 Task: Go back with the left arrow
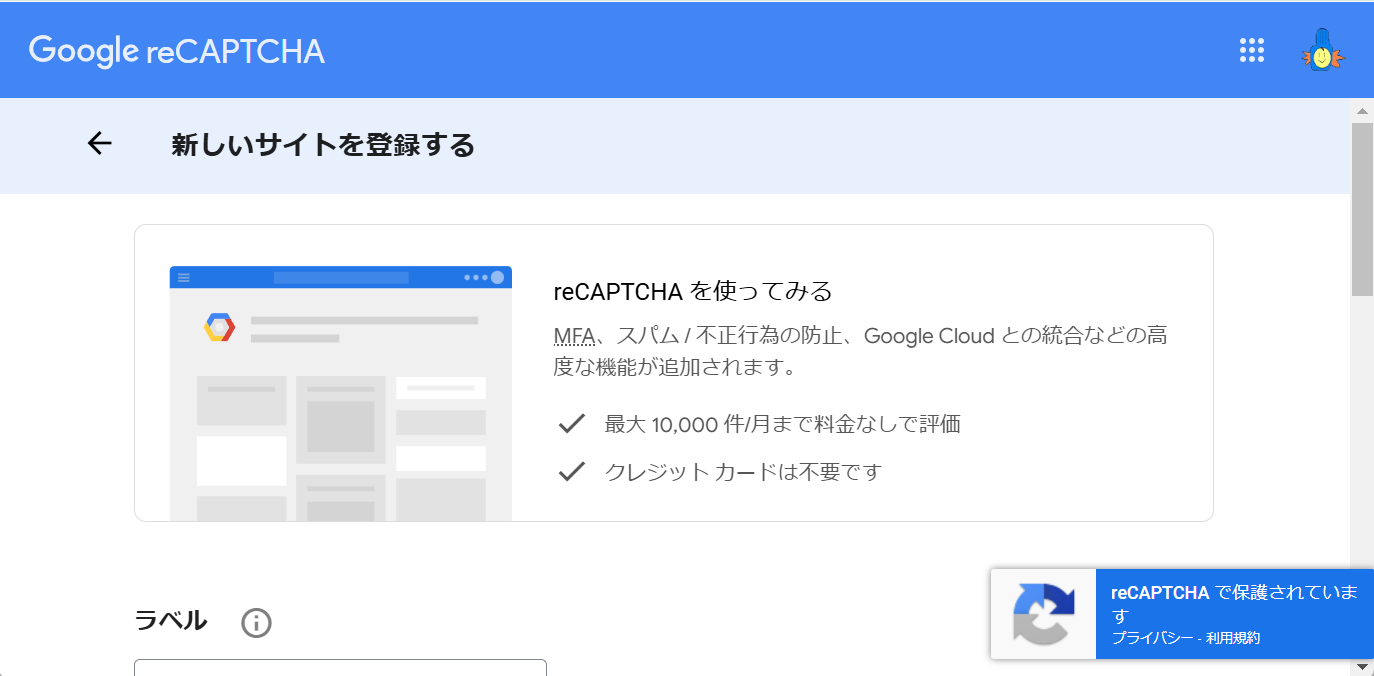[99, 144]
